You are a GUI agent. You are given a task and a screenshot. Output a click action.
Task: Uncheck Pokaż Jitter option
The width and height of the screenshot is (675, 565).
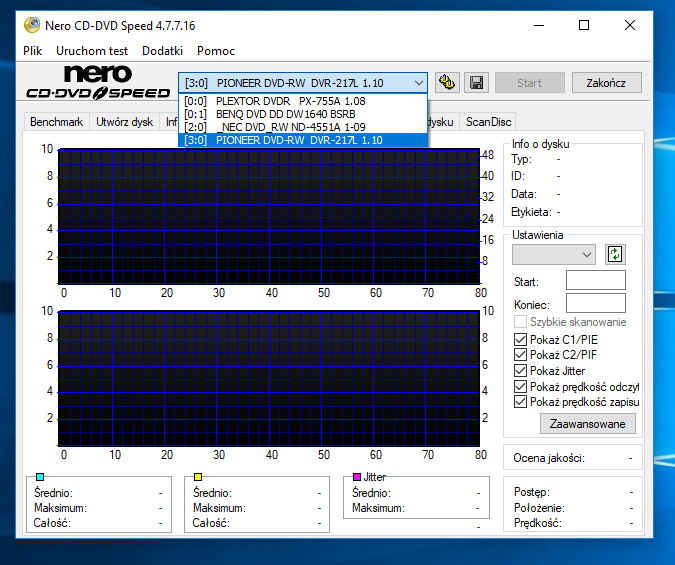(520, 370)
